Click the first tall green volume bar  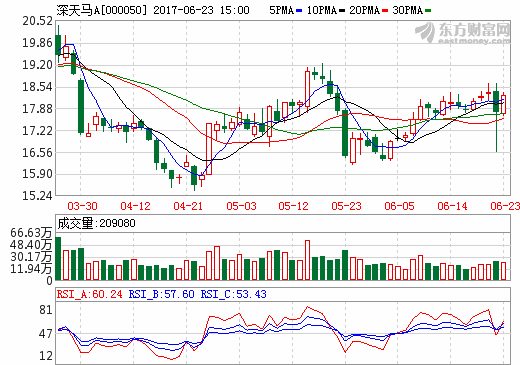point(58,258)
